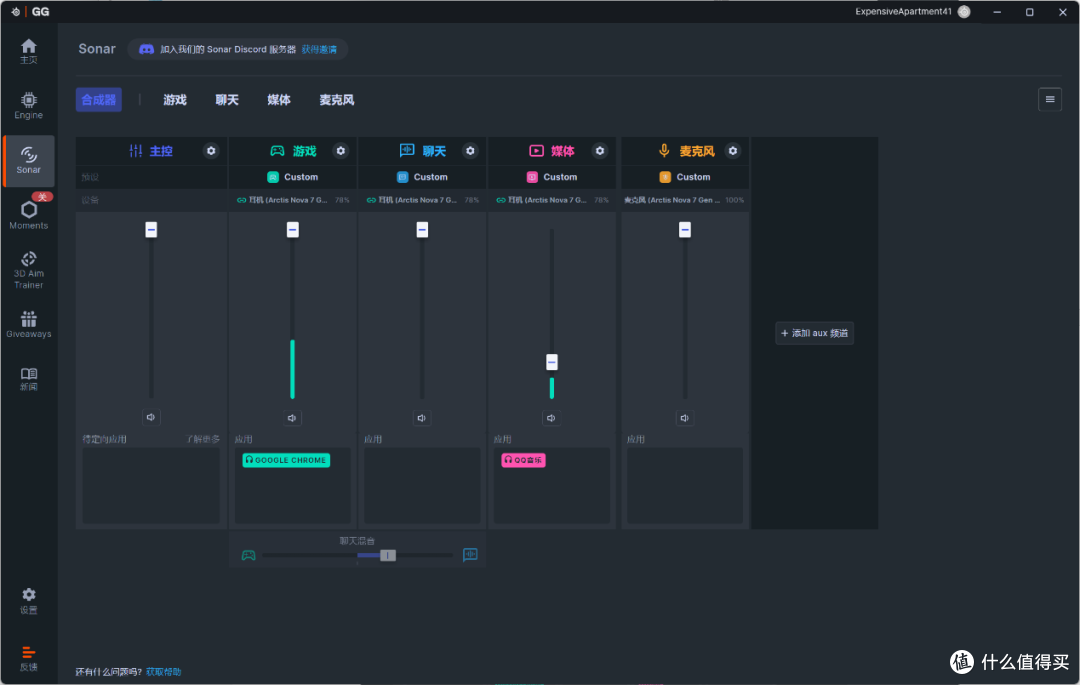Image resolution: width=1080 pixels, height=685 pixels.
Task: Click the 聊天 chat header icon
Action: click(406, 150)
